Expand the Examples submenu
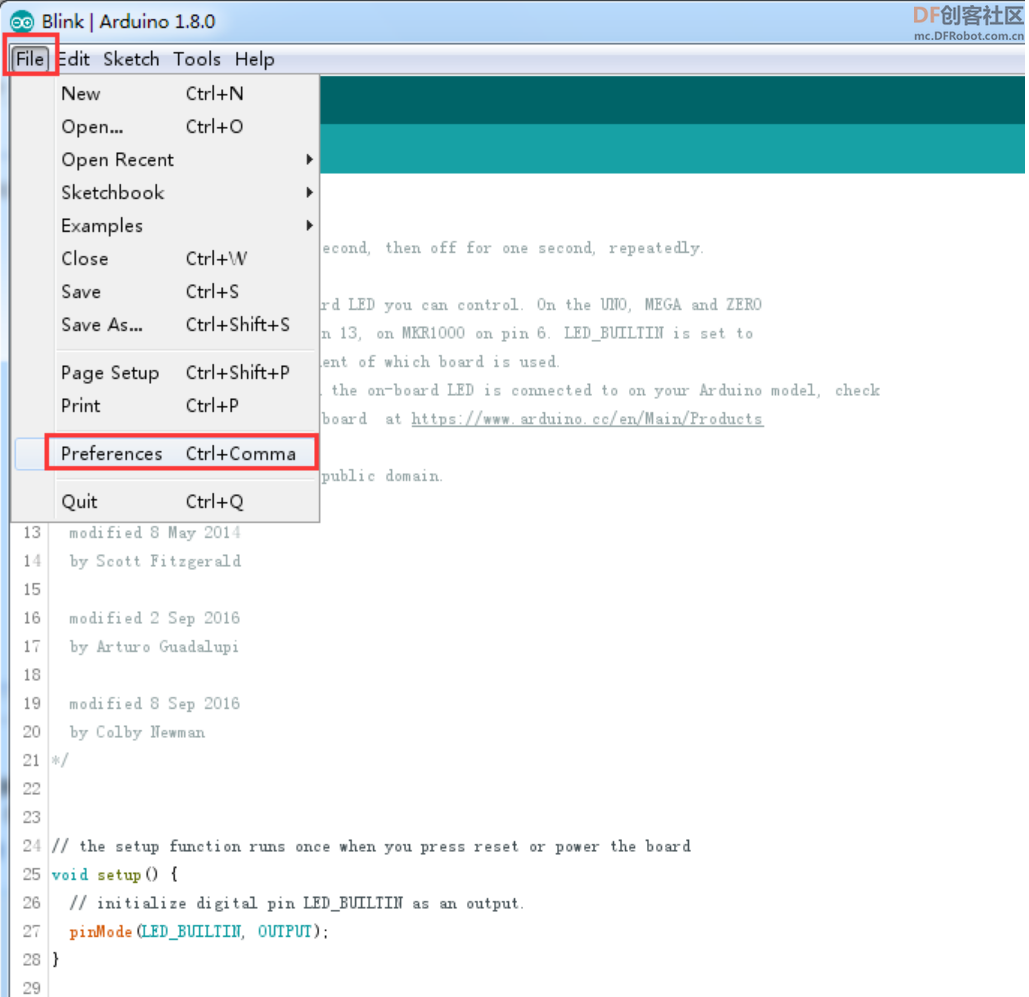The height and width of the screenshot is (997, 1029). [x=165, y=226]
